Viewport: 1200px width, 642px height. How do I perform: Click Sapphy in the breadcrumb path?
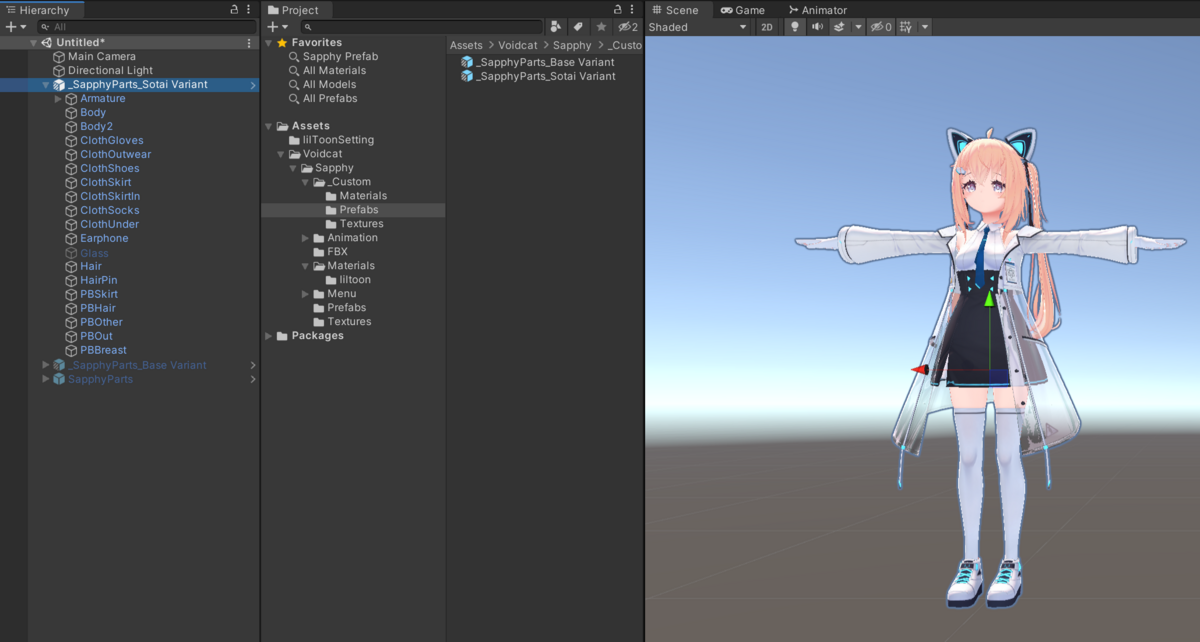572,45
